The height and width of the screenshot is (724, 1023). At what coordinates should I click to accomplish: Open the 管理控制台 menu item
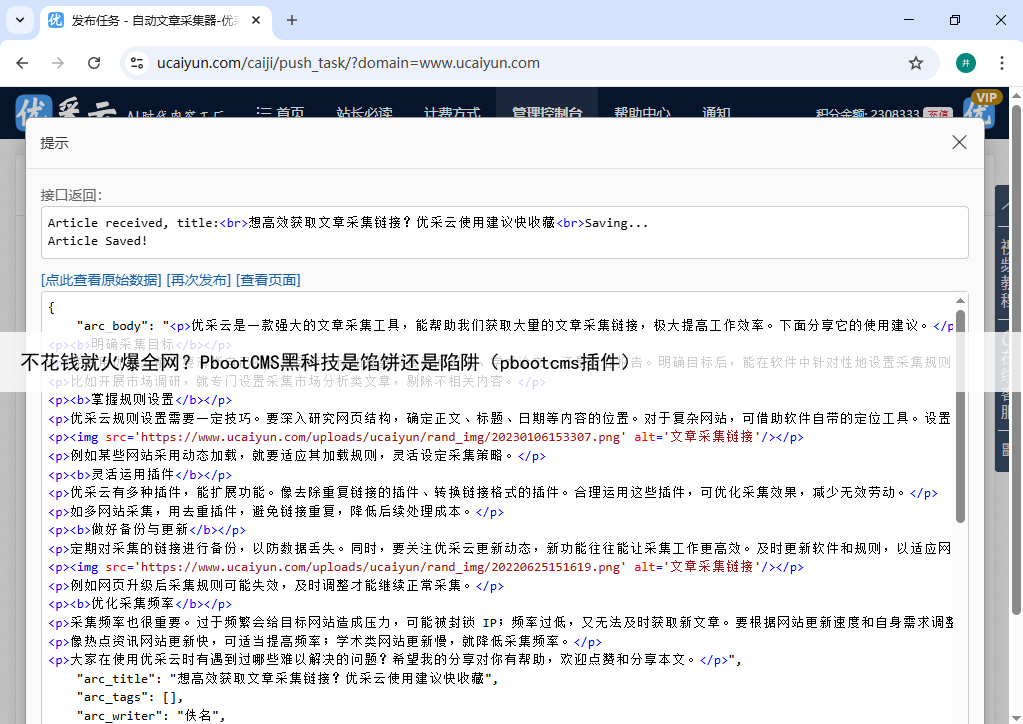pos(546,113)
